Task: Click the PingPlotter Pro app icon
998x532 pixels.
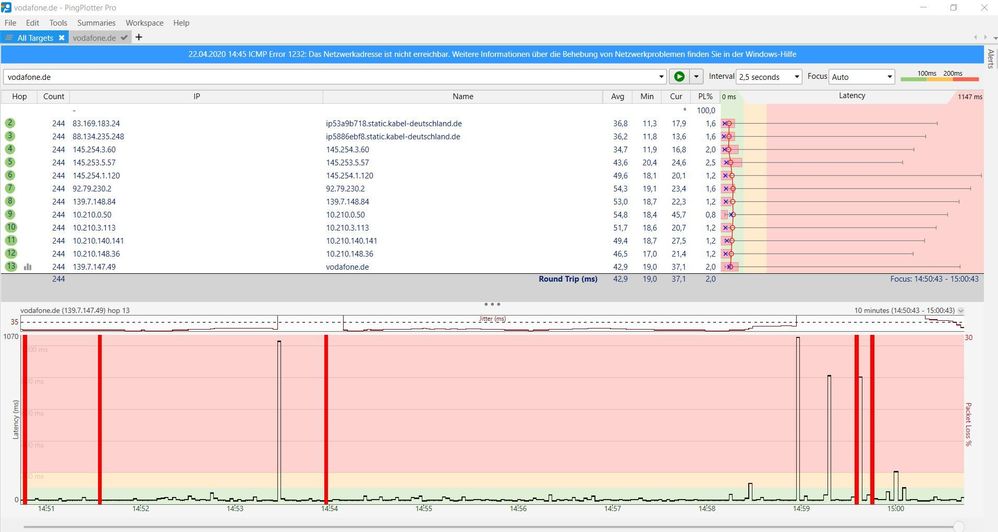Action: point(6,7)
